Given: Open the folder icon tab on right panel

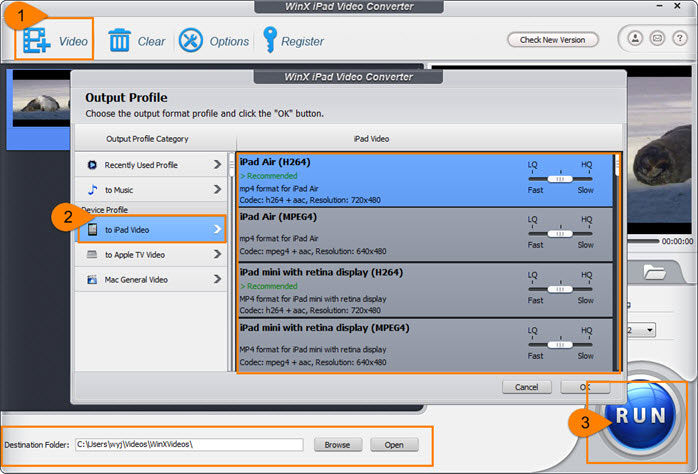Looking at the screenshot, I should pyautogui.click(x=654, y=272).
